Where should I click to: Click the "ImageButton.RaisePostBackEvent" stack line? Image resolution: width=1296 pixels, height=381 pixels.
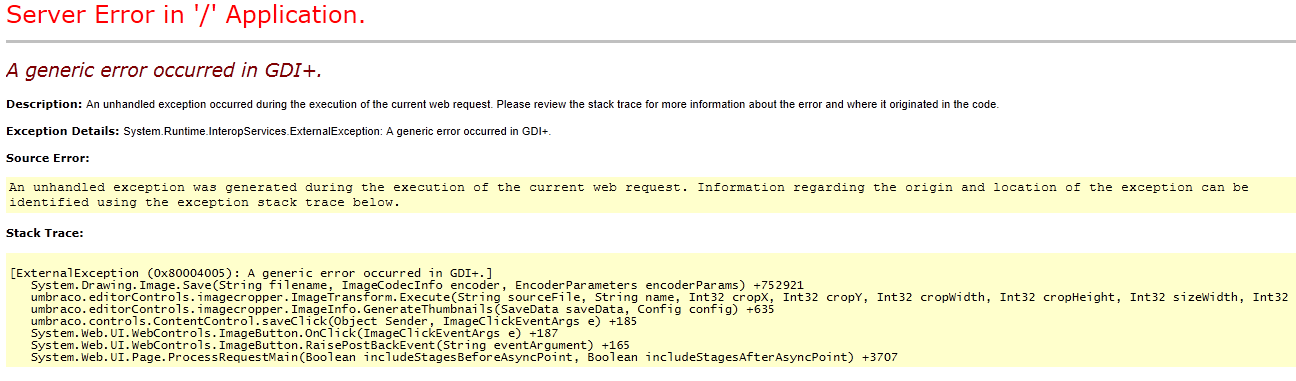330,345
